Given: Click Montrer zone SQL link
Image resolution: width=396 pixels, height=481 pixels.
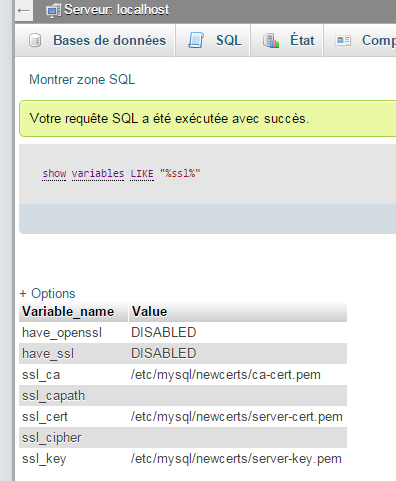Looking at the screenshot, I should [82, 80].
